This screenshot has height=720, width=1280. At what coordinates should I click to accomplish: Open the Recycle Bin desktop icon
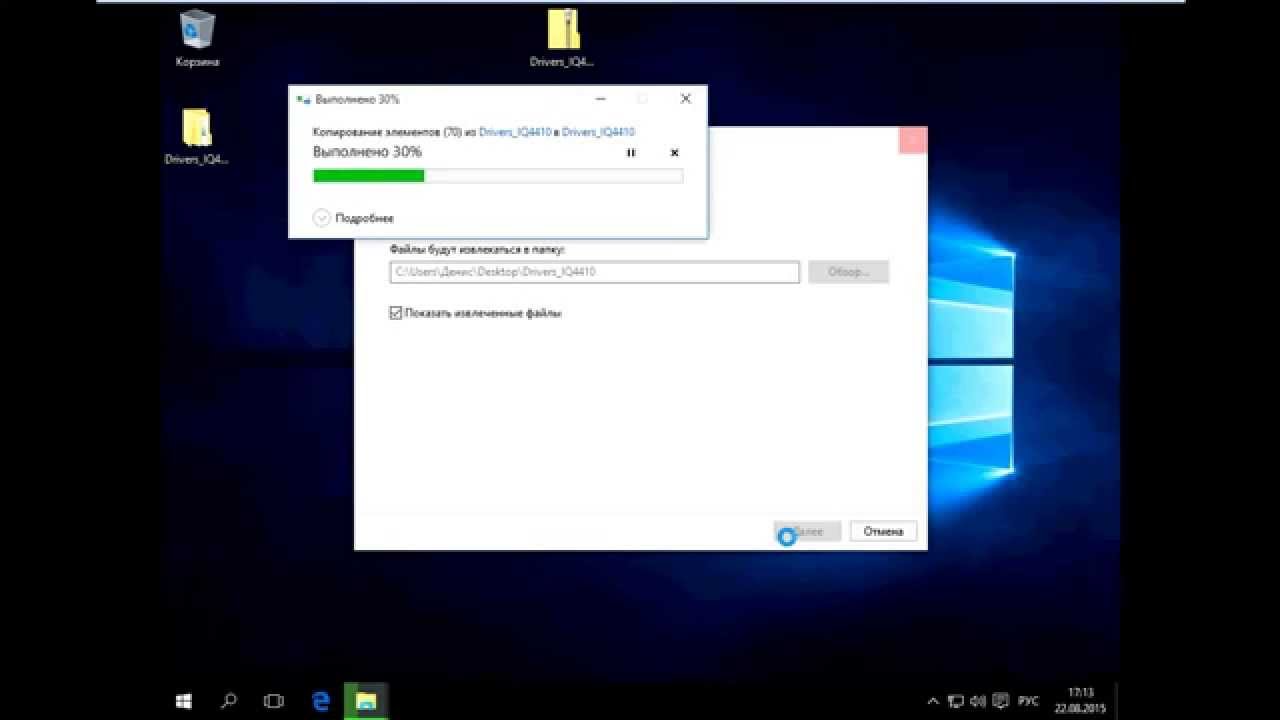198,38
